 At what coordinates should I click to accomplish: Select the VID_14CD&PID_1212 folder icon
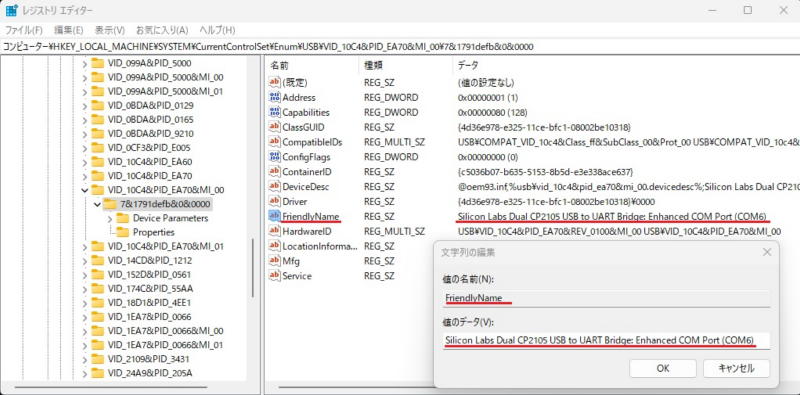coord(97,260)
